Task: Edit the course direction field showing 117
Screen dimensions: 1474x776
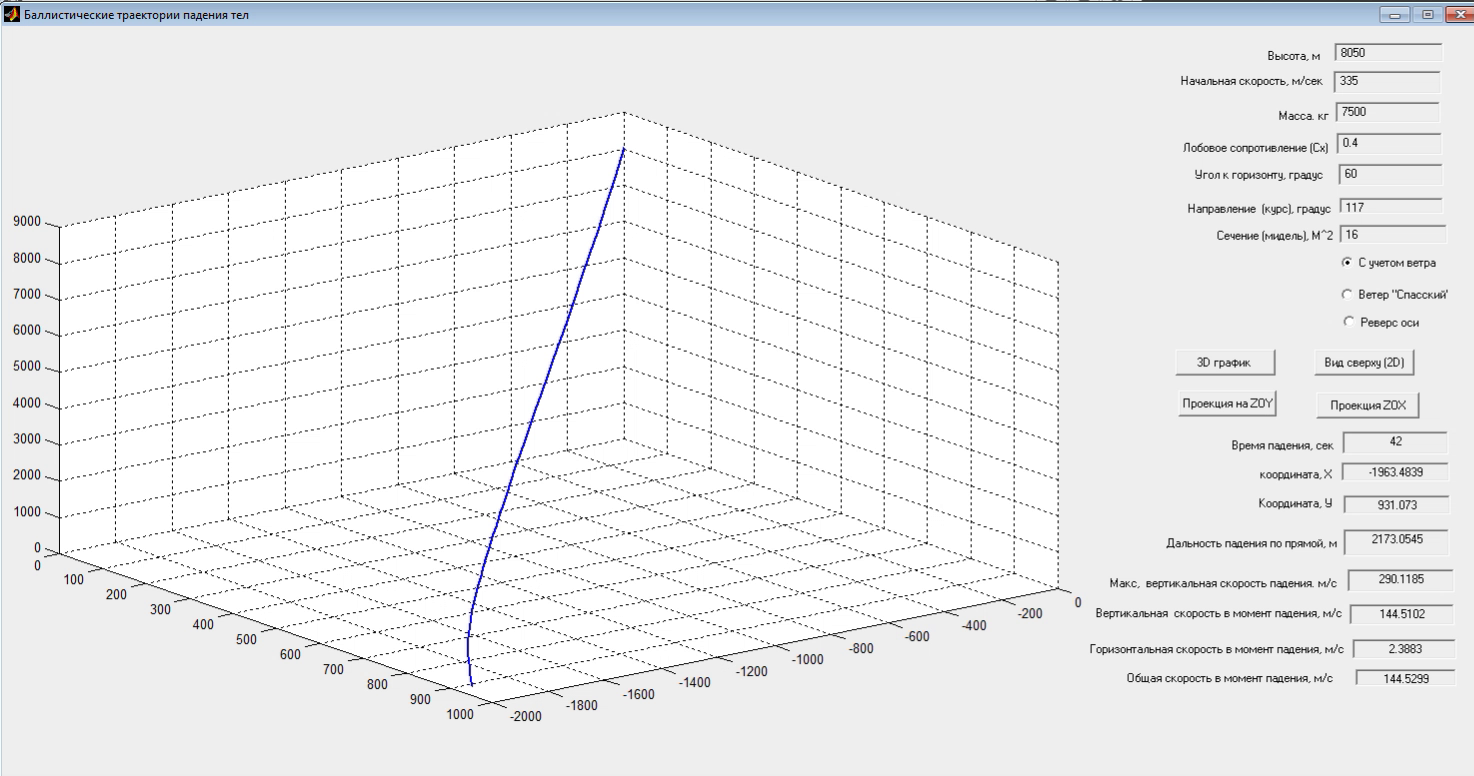Action: (1390, 207)
